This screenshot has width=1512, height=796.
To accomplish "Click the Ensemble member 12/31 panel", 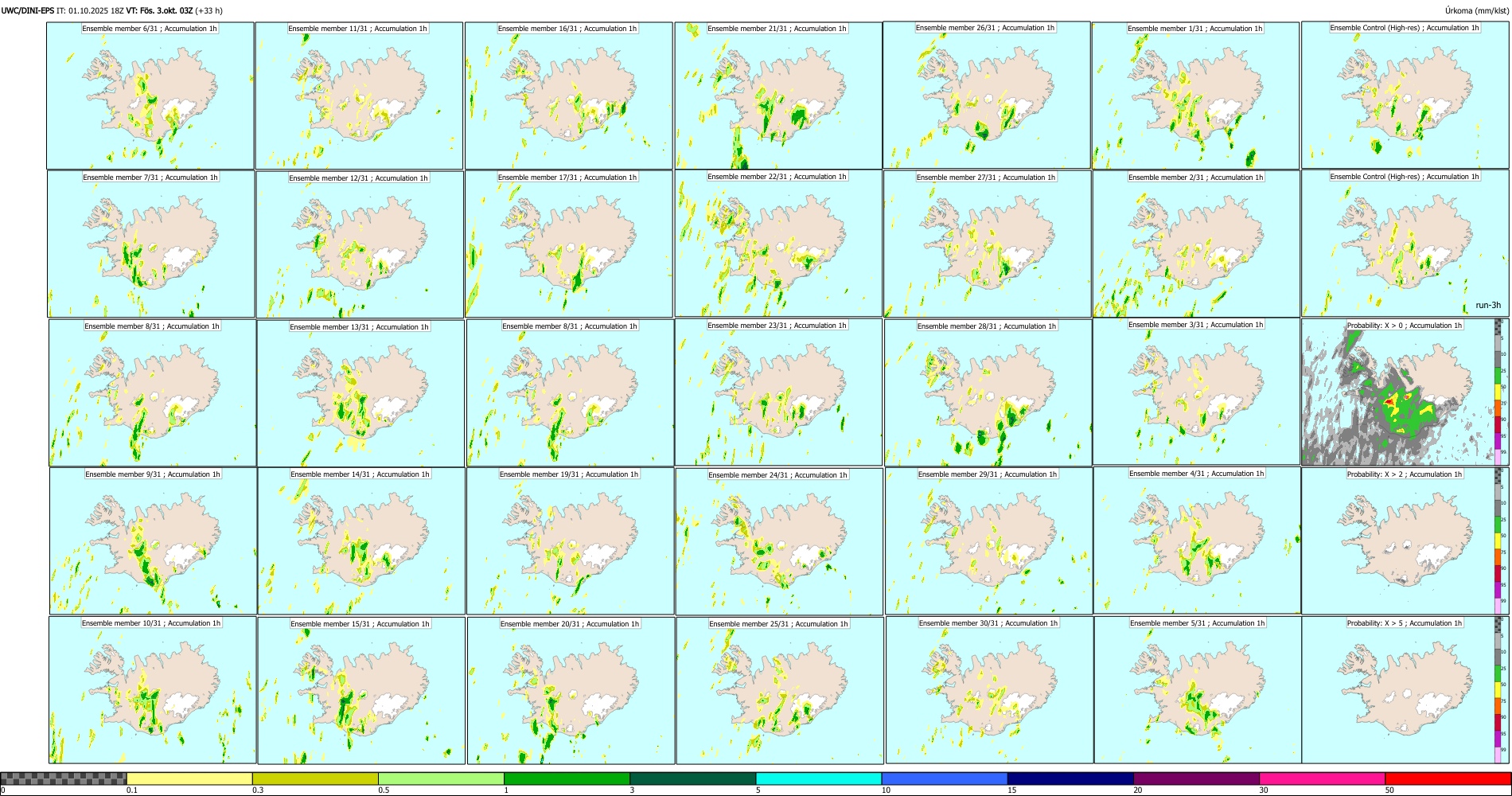I will [x=360, y=245].
